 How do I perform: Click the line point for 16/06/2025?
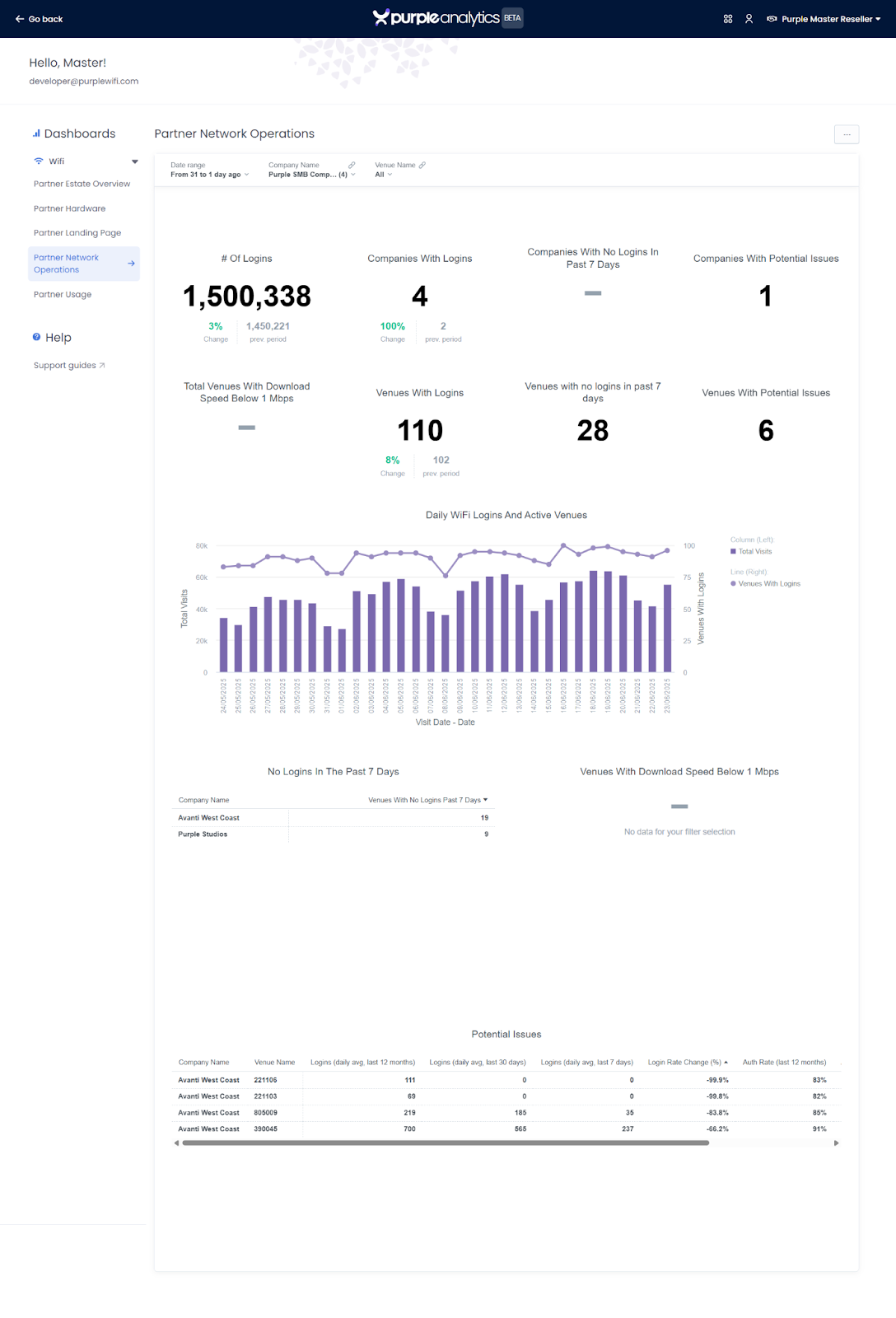tap(563, 545)
